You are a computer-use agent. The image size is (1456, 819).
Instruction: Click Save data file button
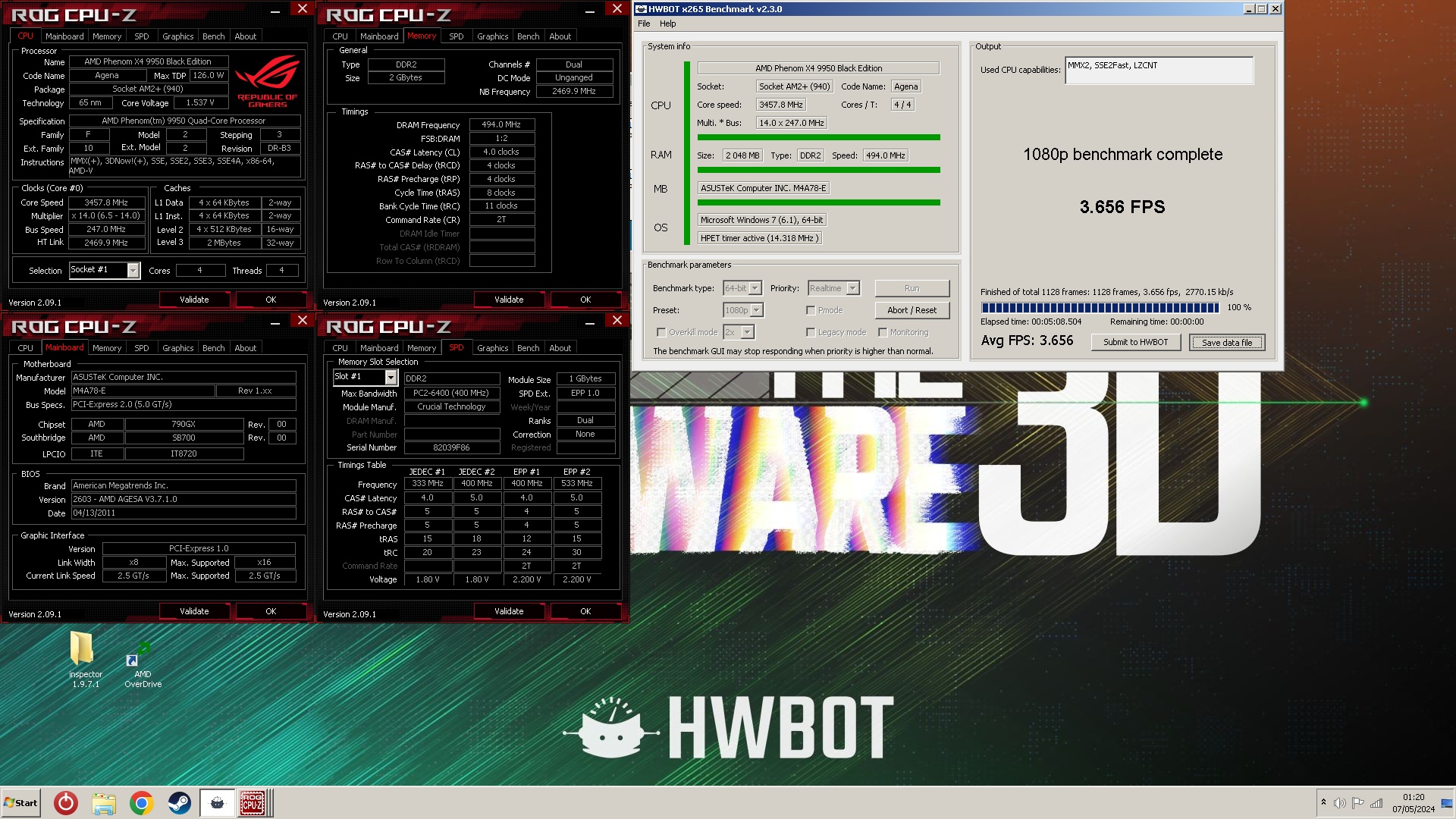click(x=1226, y=342)
